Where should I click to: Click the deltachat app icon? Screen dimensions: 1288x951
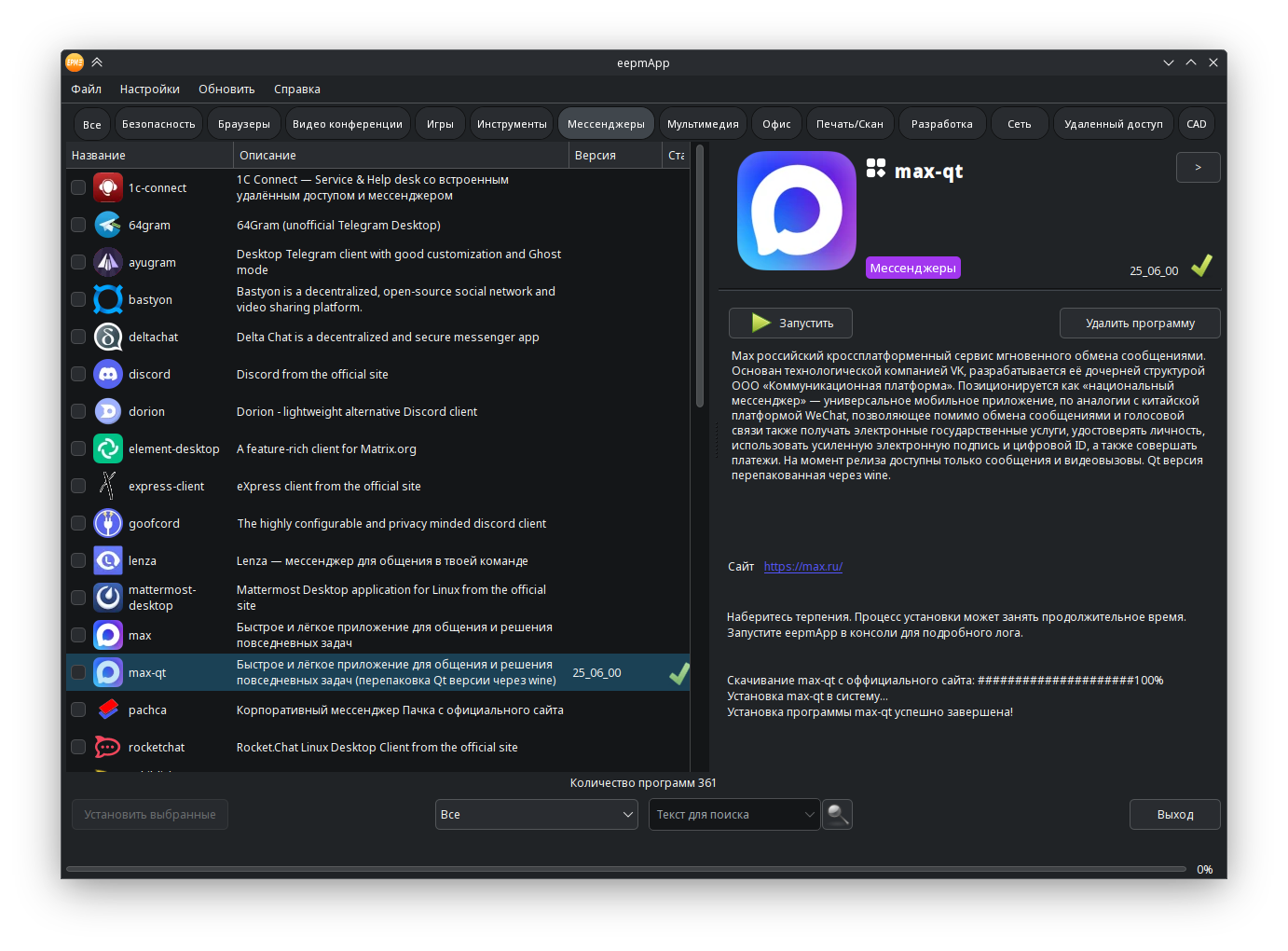click(108, 337)
